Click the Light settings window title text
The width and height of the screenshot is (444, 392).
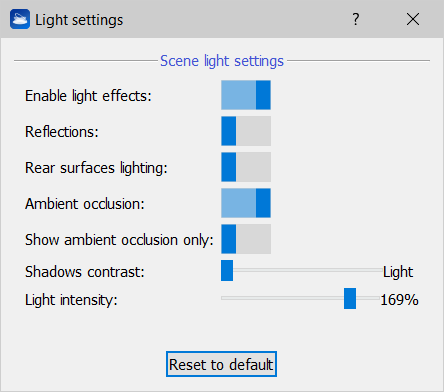tap(79, 20)
